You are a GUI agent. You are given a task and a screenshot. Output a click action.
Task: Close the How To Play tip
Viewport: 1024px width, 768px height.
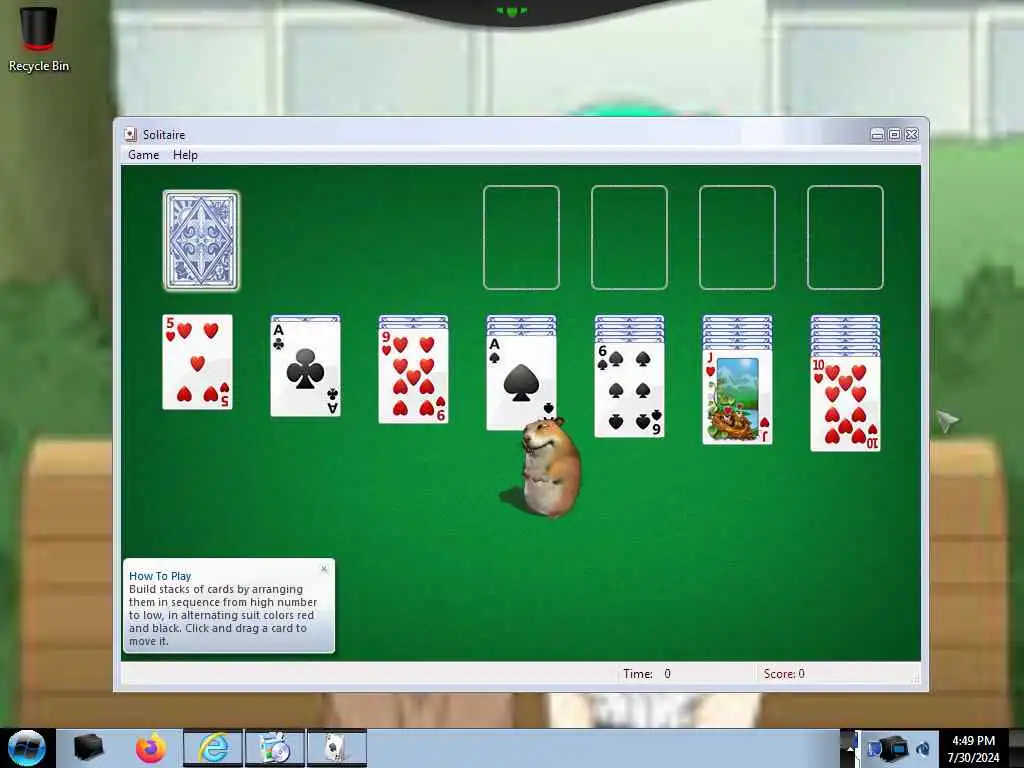coord(324,569)
